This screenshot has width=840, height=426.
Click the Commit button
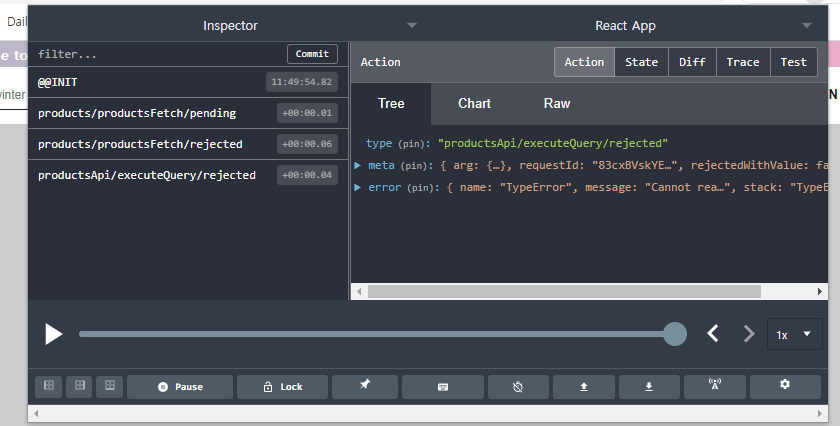point(312,54)
